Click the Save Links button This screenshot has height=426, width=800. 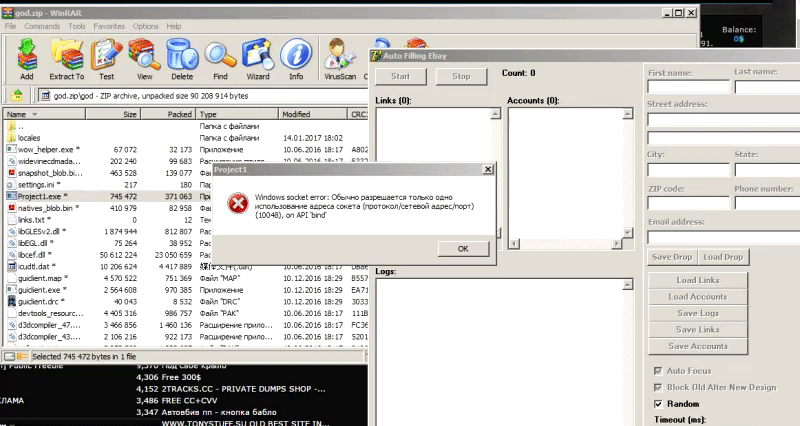click(698, 330)
